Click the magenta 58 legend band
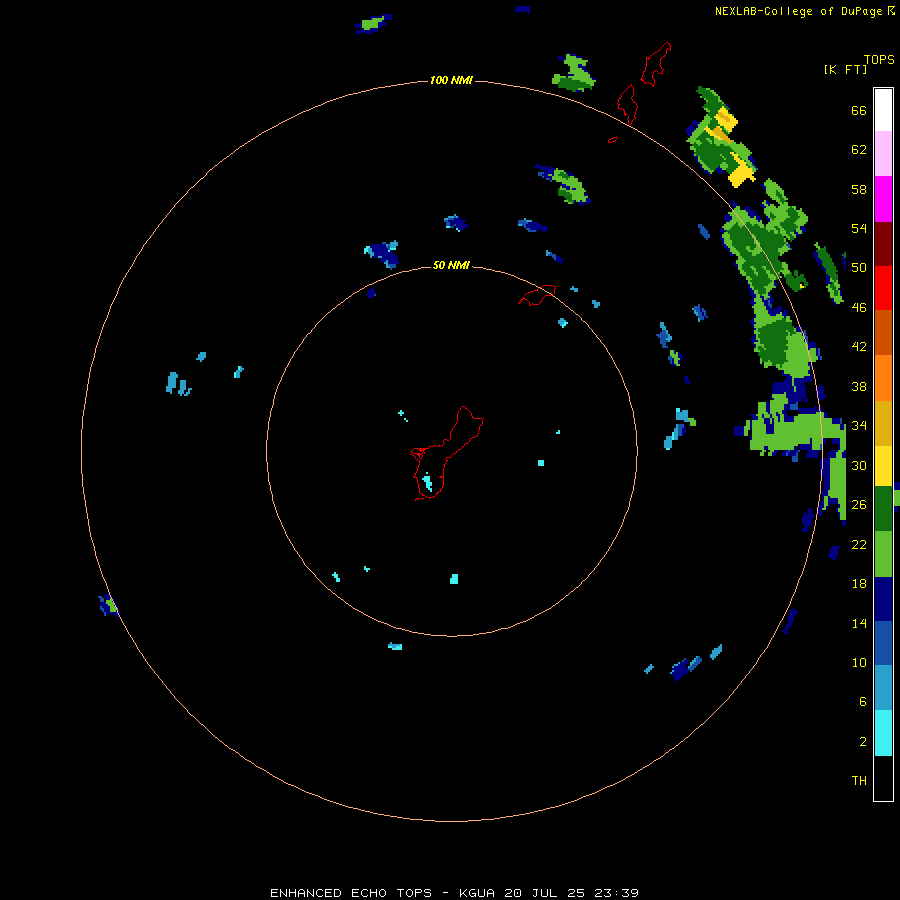 click(883, 199)
